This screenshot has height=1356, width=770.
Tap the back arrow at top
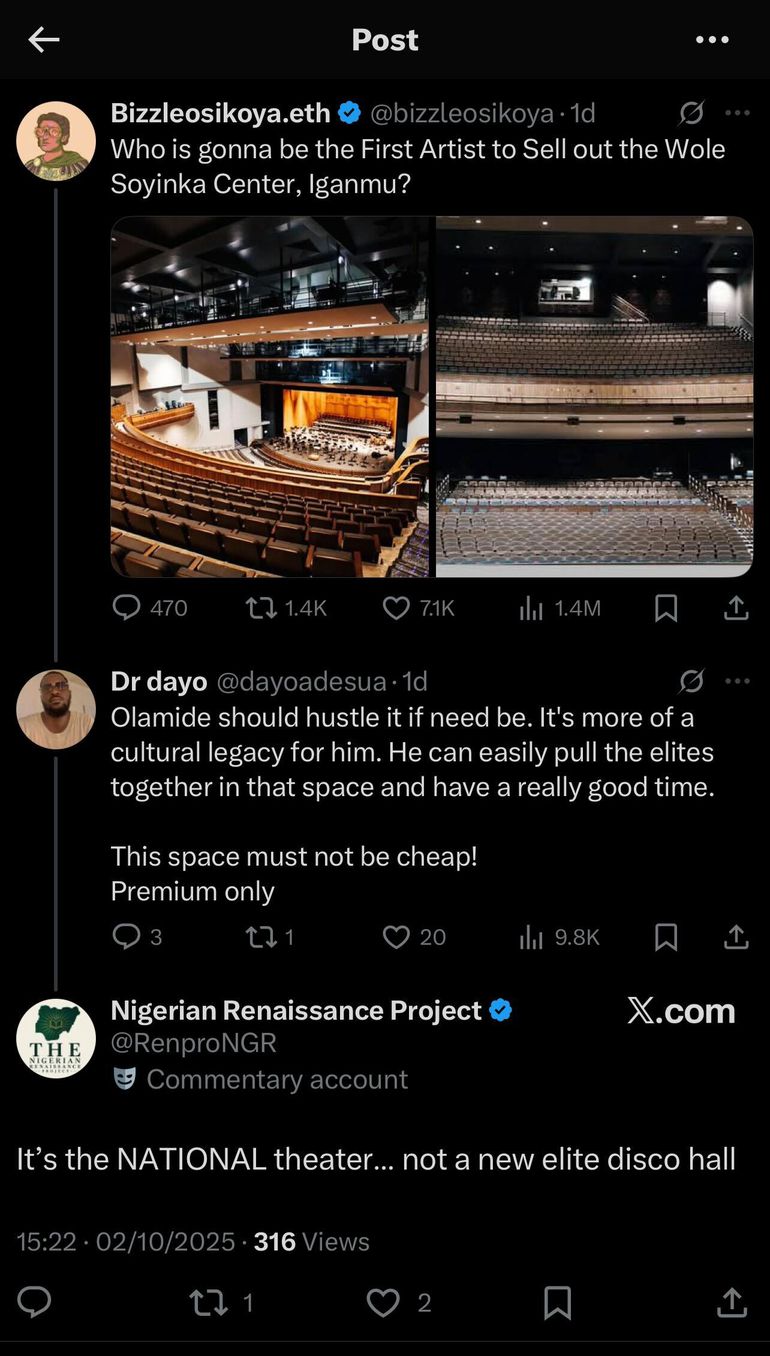point(44,40)
